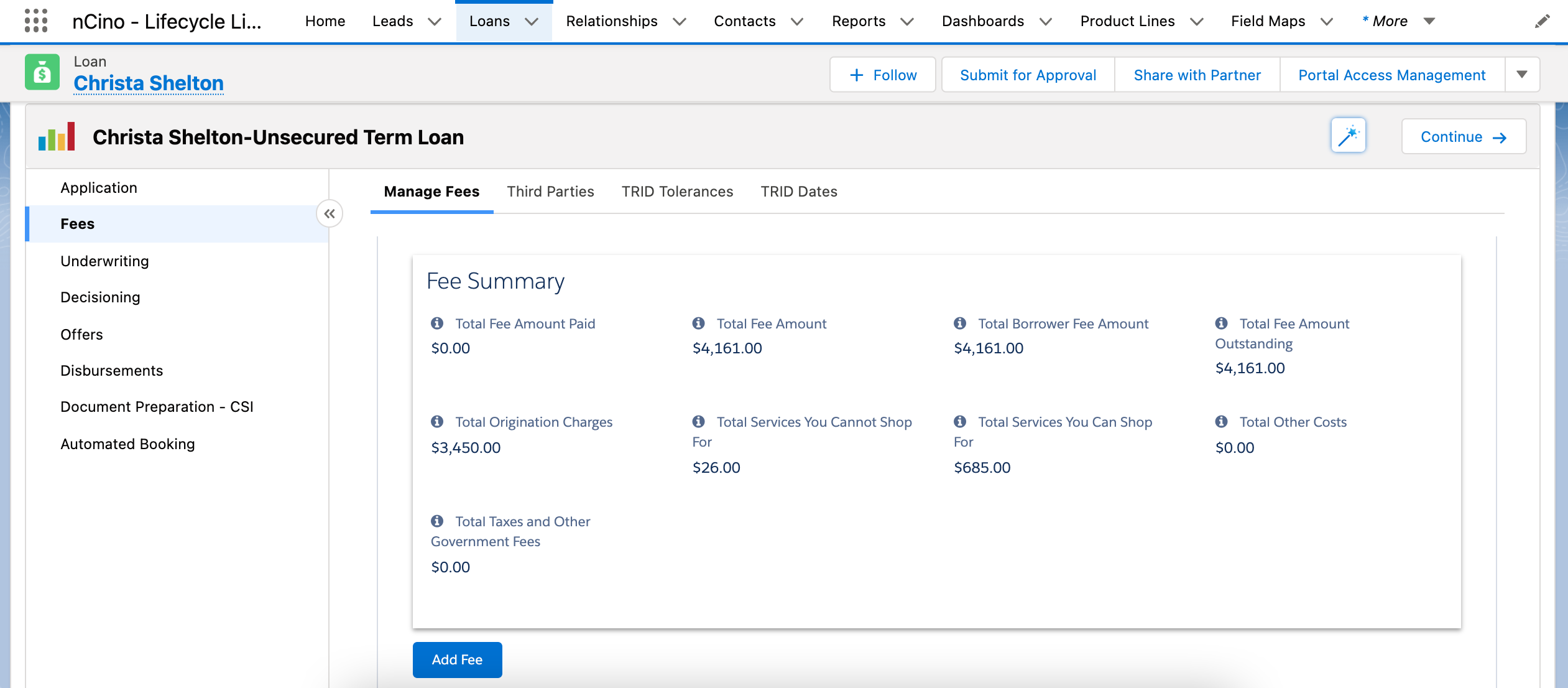Select Document Preparation - CSI in sidebar
The image size is (1568, 688).
pyautogui.click(x=177, y=407)
